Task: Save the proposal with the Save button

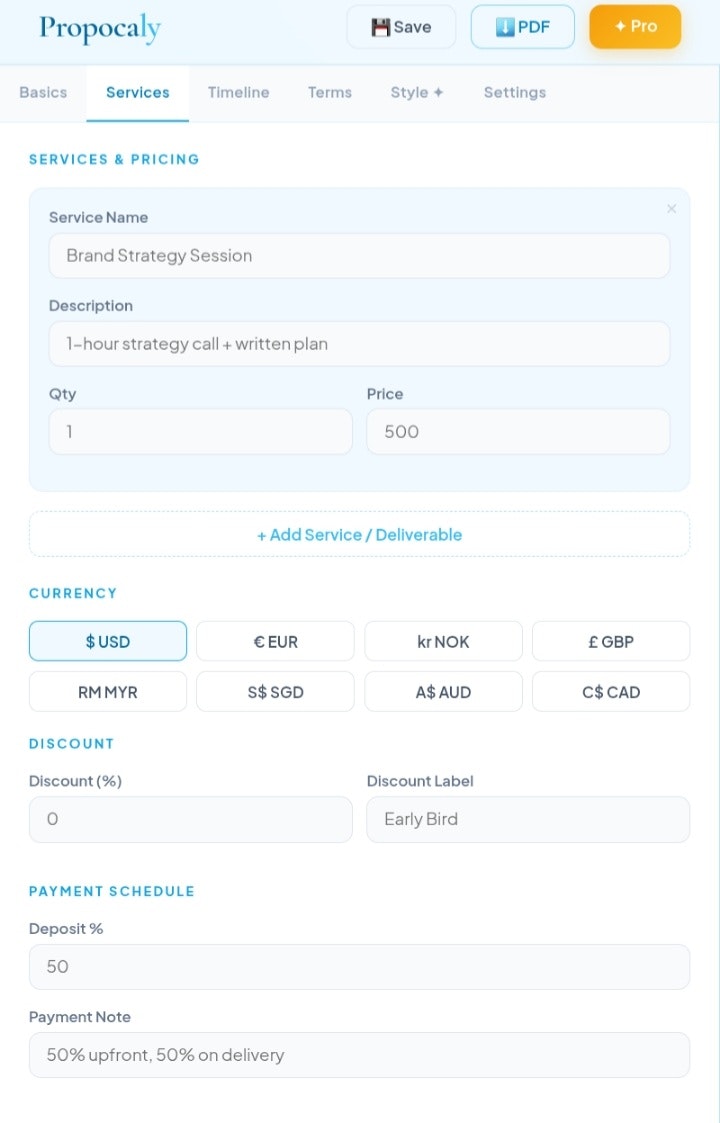Action: [401, 27]
